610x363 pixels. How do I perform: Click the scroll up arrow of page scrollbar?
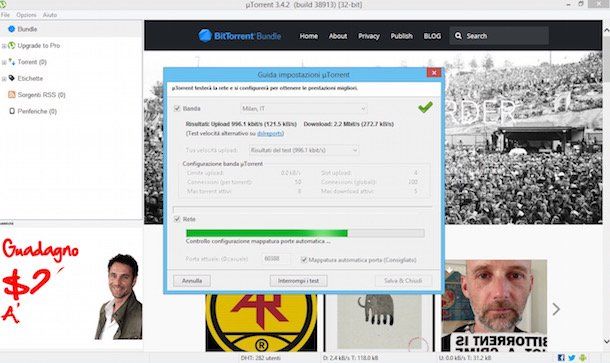(x=606, y=30)
